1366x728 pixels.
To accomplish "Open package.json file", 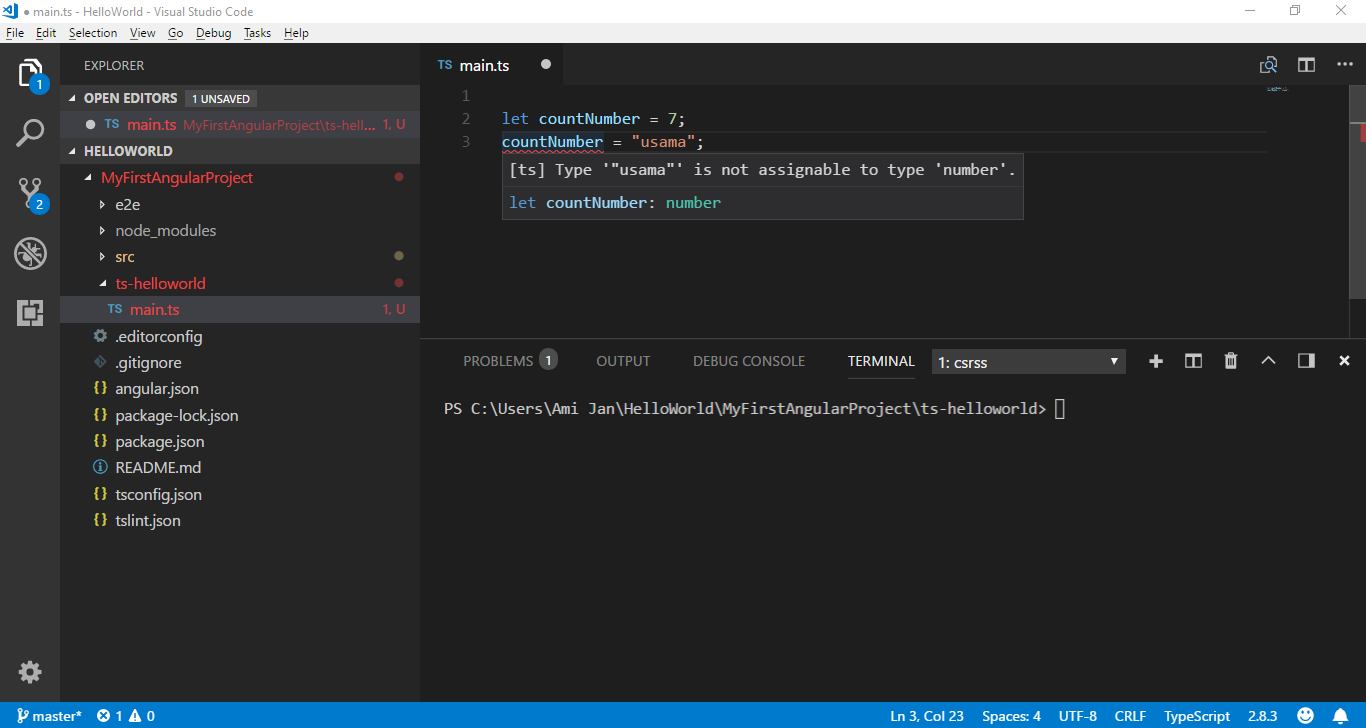I will pos(240,442).
